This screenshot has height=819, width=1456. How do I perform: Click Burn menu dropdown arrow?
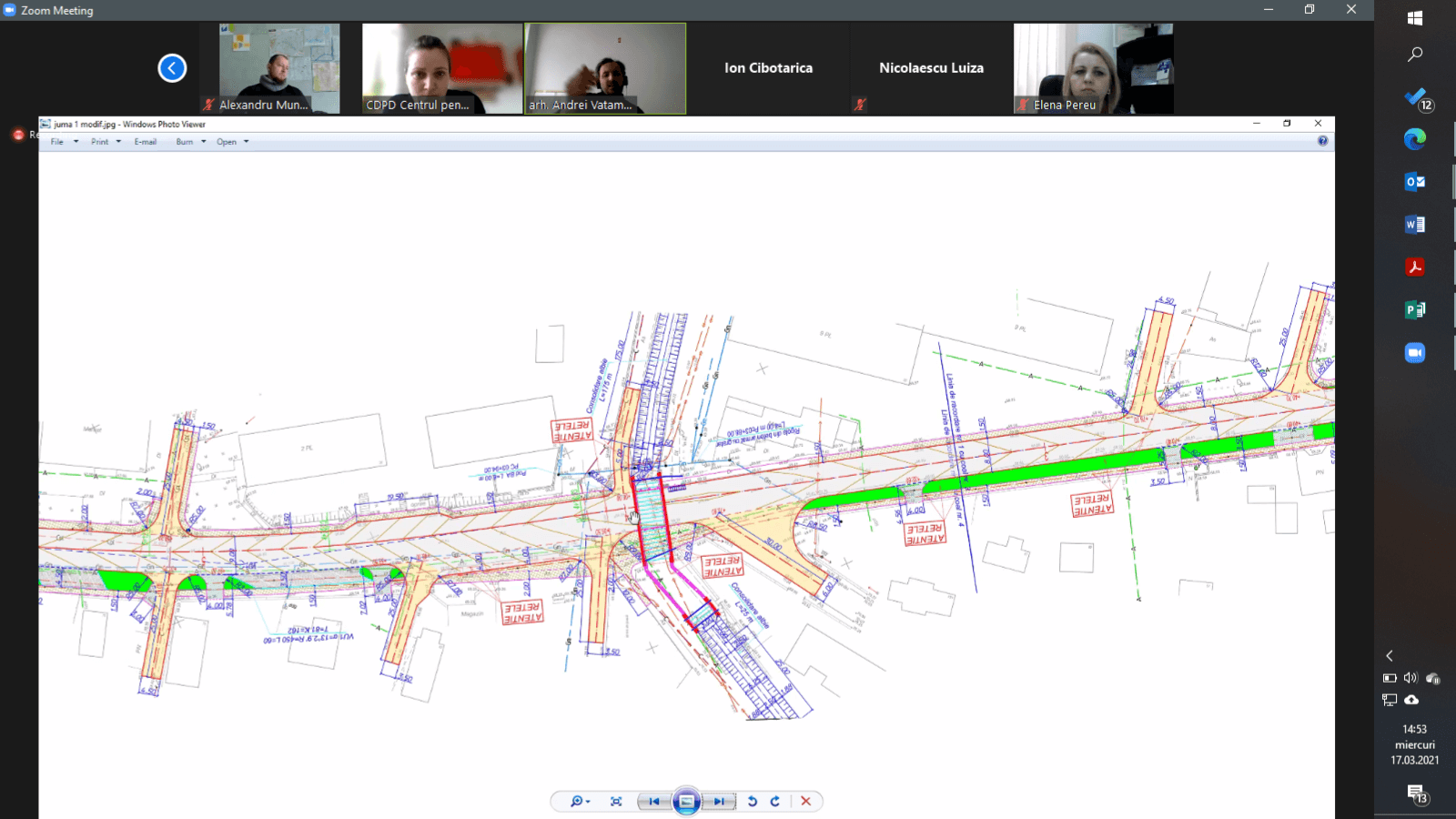(x=204, y=142)
